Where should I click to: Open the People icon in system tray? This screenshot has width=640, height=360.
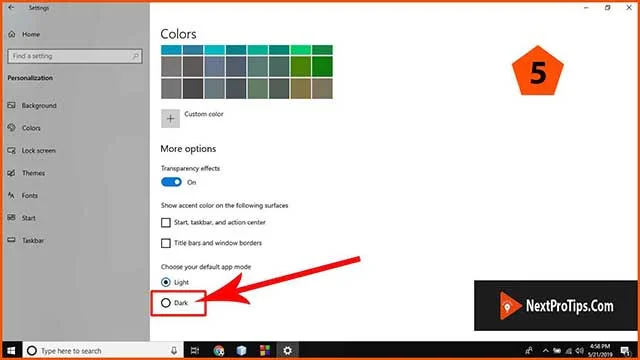[x=529, y=351]
